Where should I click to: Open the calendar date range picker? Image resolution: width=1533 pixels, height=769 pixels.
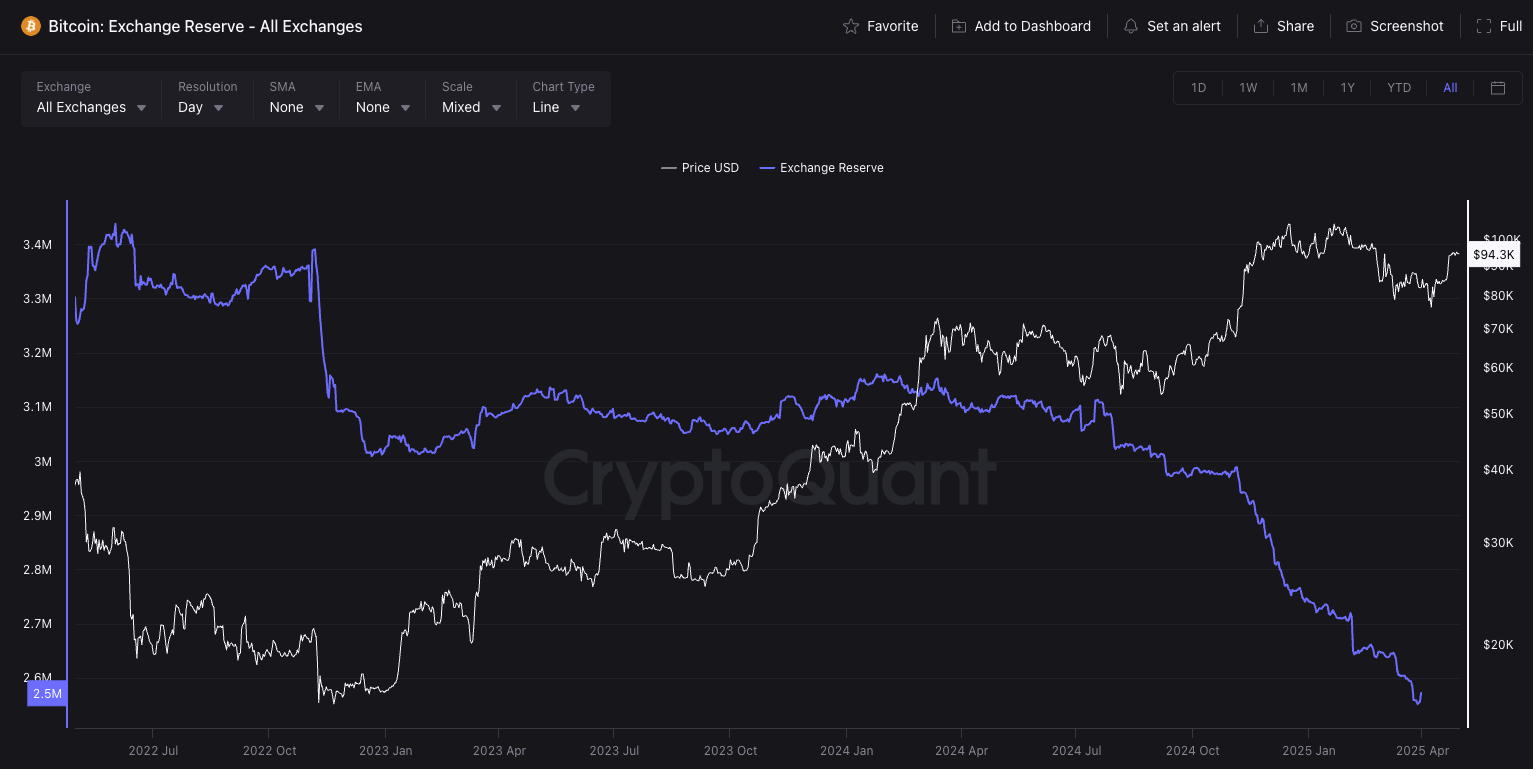tap(1498, 88)
